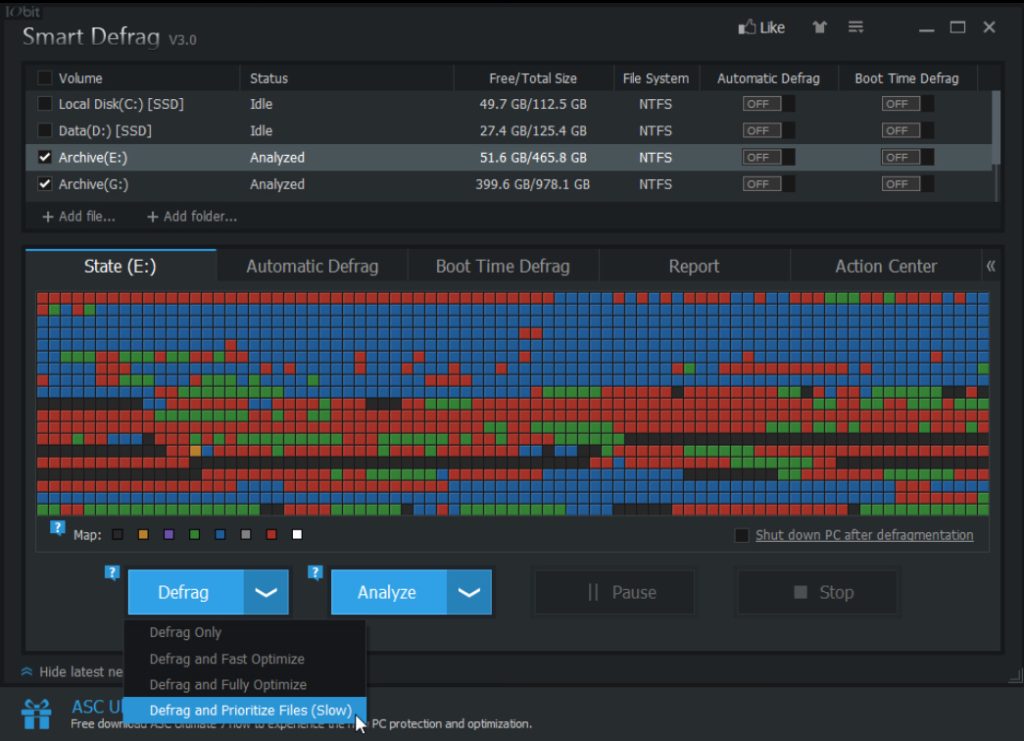Open the main menu icon near window controls
Screen dimensions: 1024x741
[x=856, y=27]
